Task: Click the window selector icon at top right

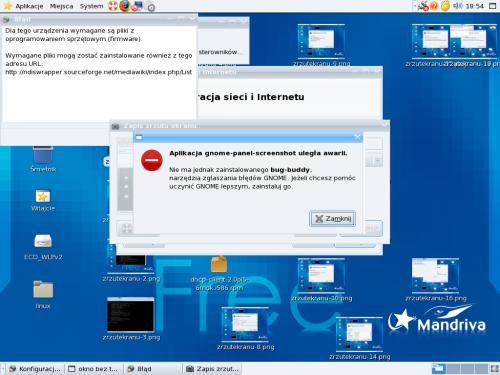Action: point(493,6)
